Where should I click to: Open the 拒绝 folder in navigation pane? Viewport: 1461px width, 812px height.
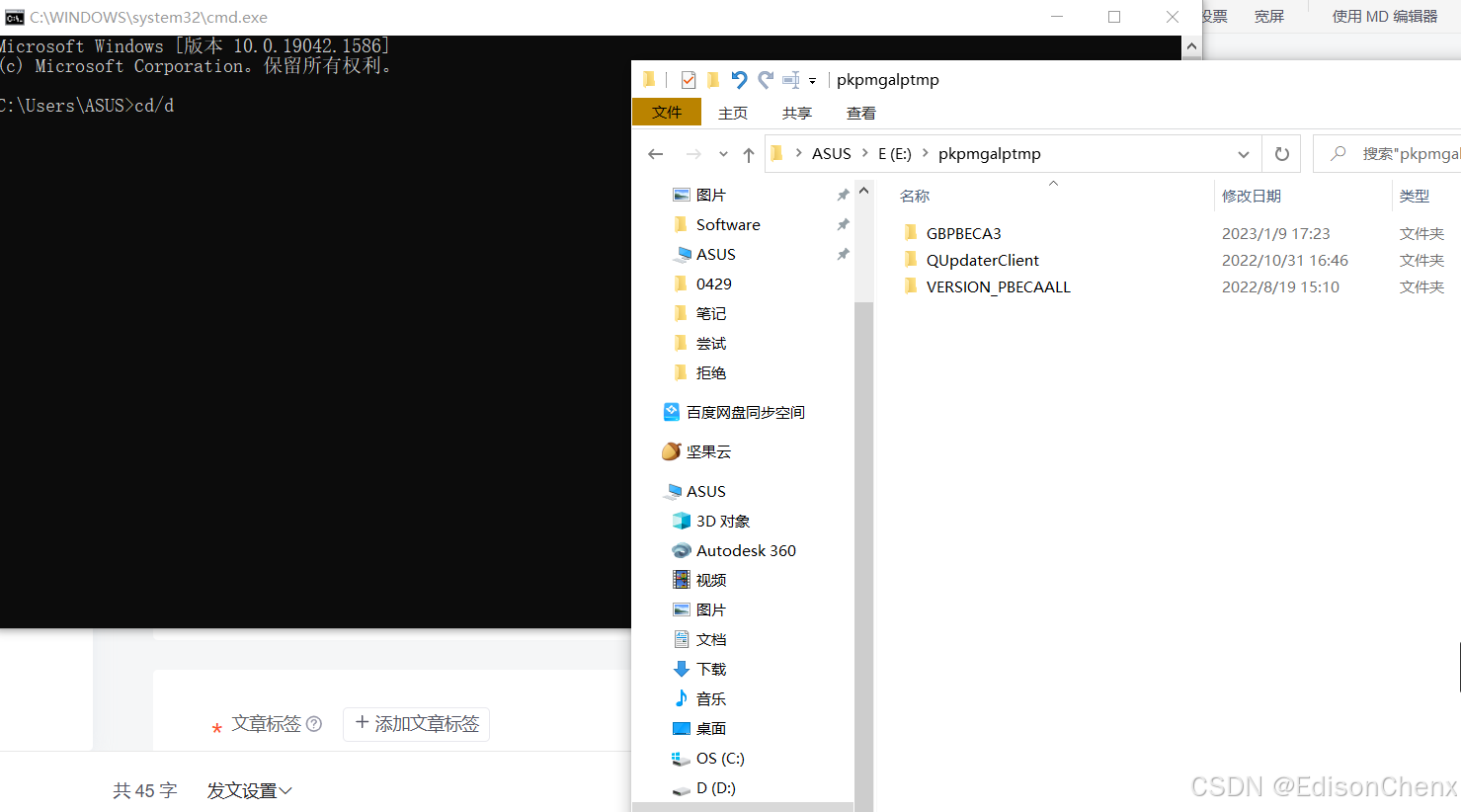[x=710, y=372]
